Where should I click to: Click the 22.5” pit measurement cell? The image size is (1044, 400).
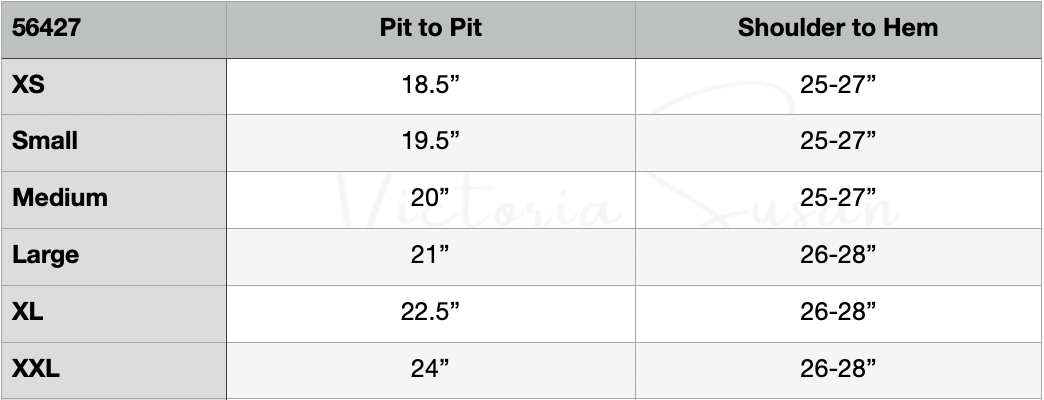pyautogui.click(x=430, y=312)
